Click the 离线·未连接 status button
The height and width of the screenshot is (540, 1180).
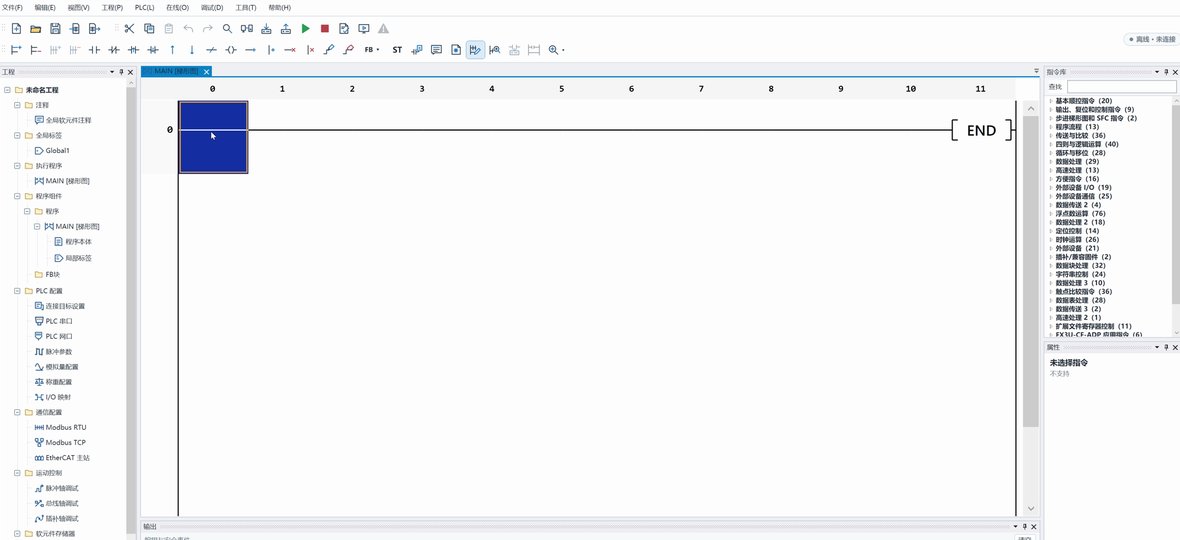[x=1151, y=39]
